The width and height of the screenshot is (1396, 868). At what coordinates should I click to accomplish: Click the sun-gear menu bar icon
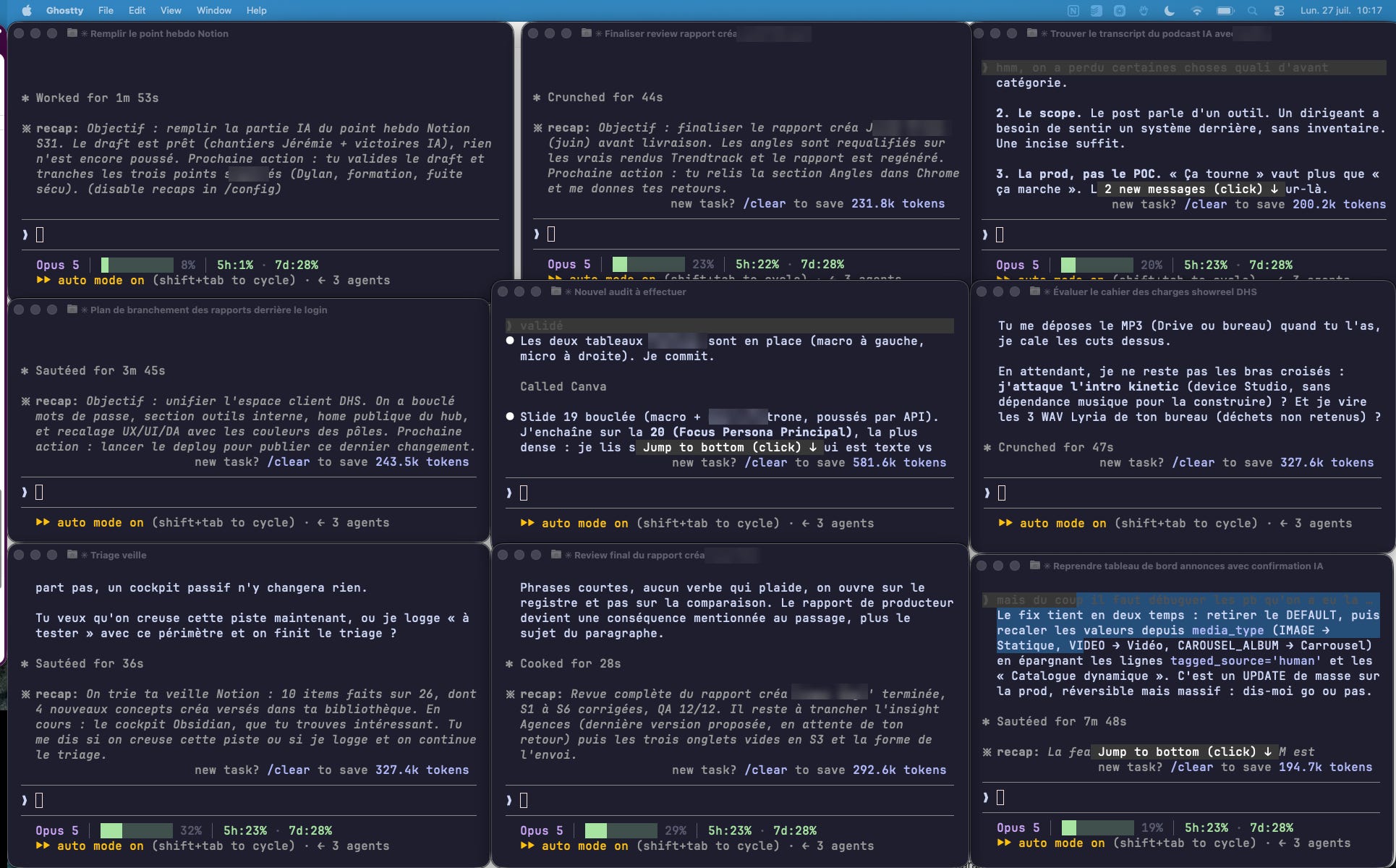pyautogui.click(x=1120, y=10)
